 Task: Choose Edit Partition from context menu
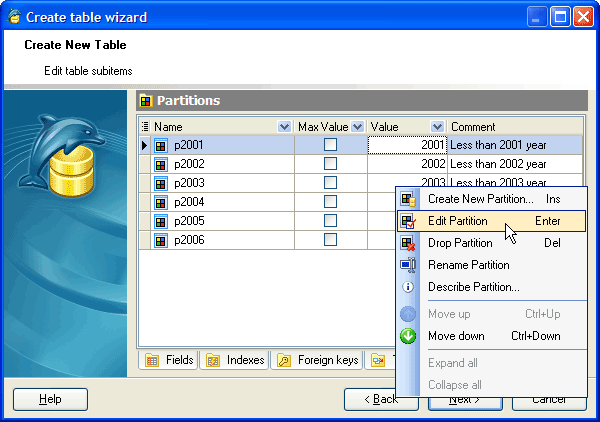(x=491, y=221)
